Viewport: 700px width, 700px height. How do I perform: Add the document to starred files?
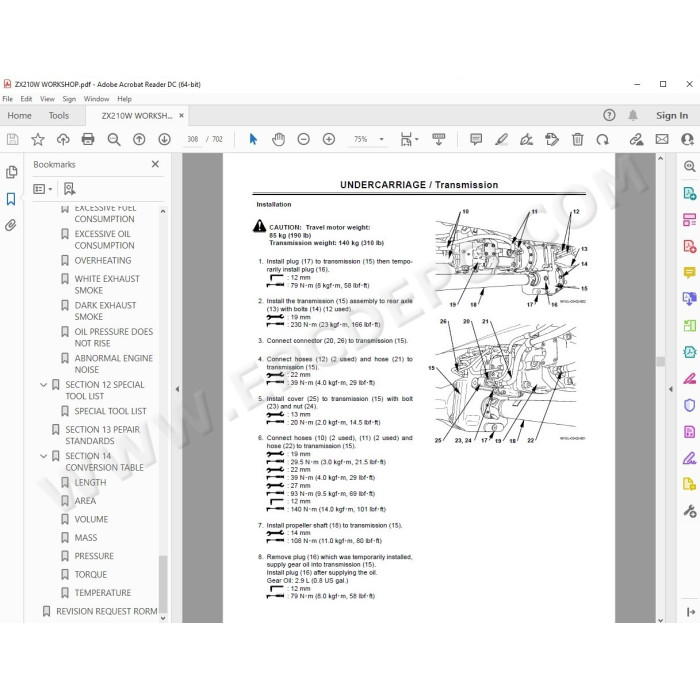click(x=38, y=140)
